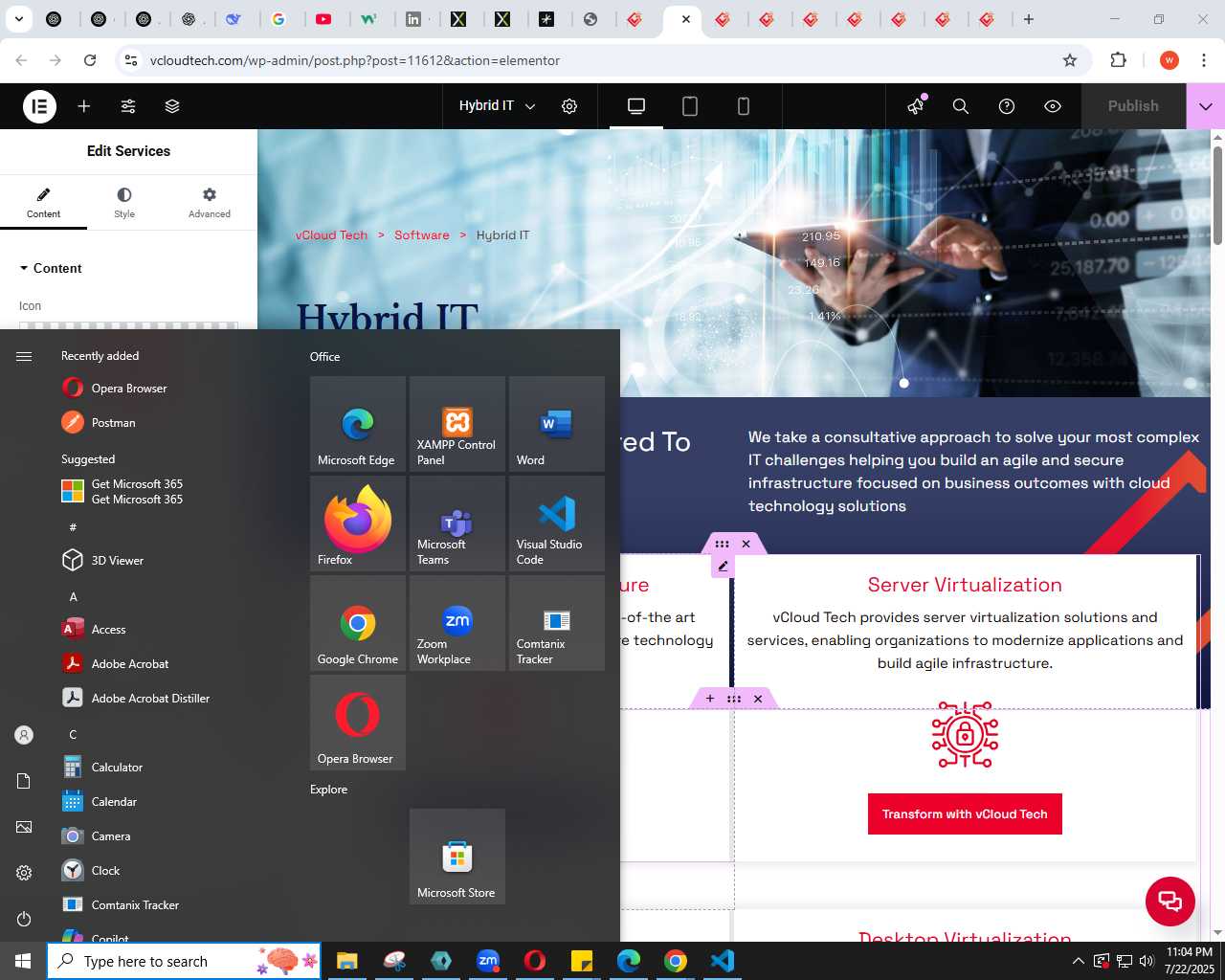Expand the Start menu hamburger icon
1225x980 pixels.
click(x=24, y=356)
